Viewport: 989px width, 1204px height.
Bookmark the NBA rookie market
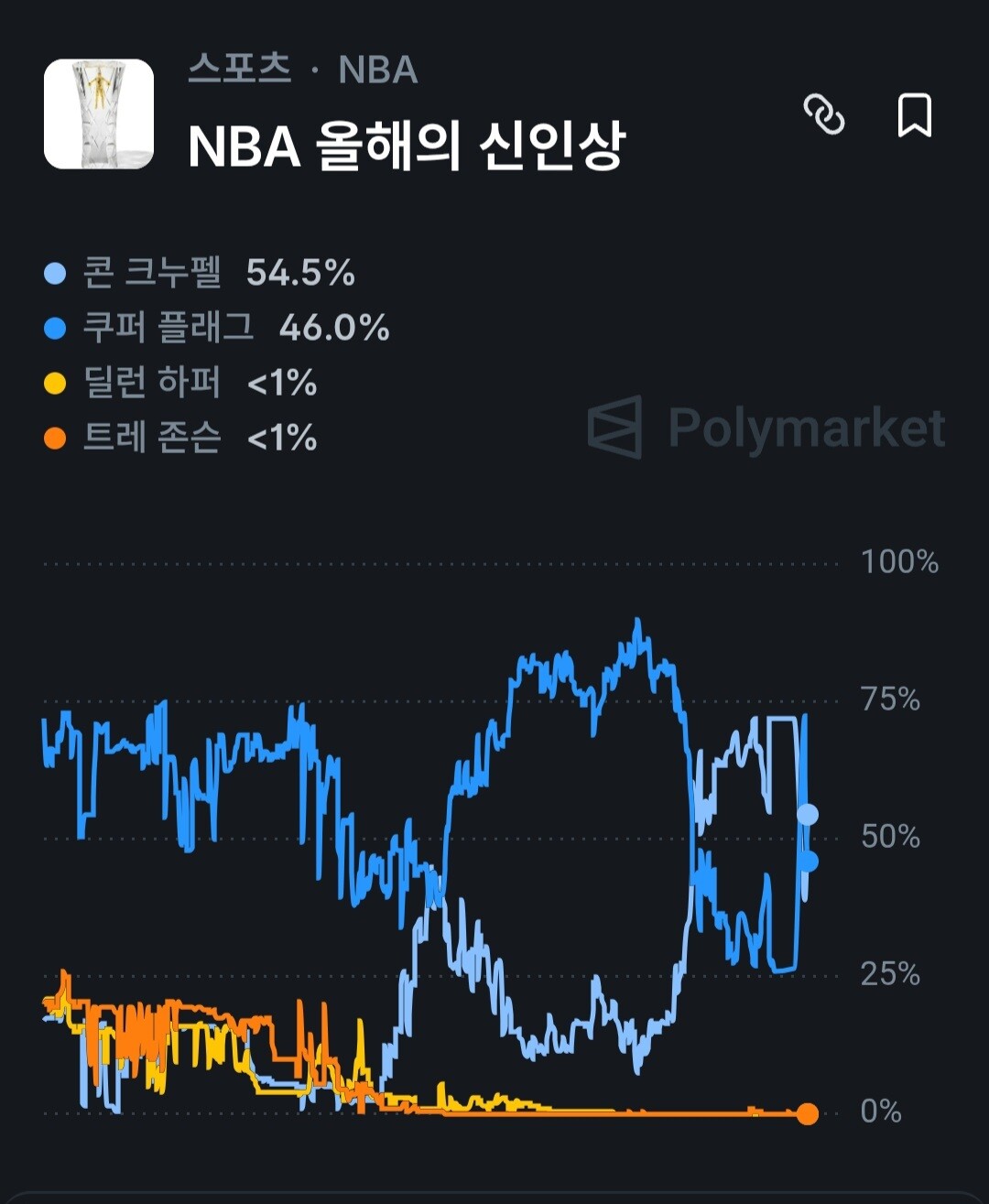pos(914,114)
